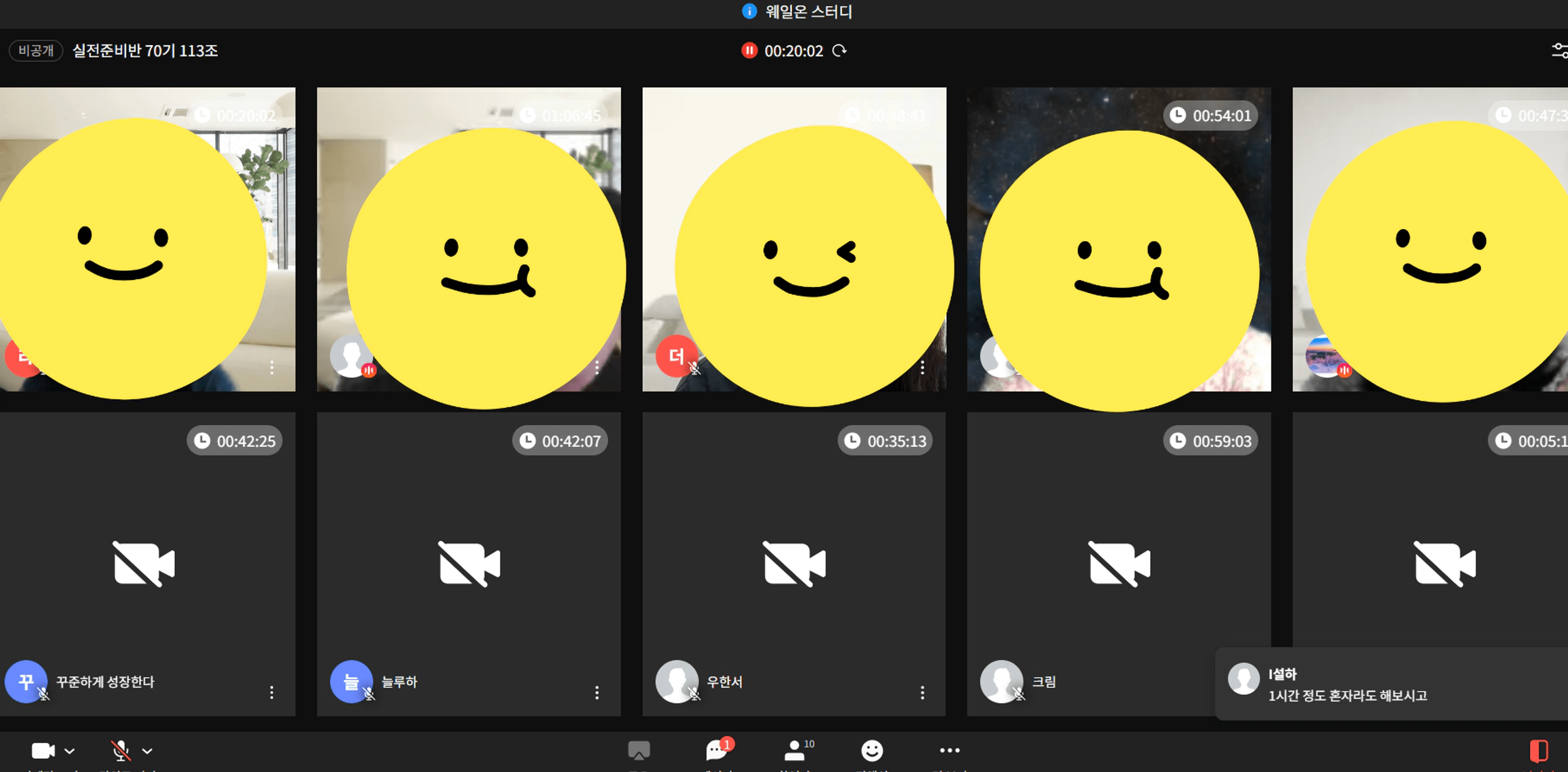The image size is (1568, 772).
Task: Expand microphone options chevron
Action: click(x=147, y=751)
